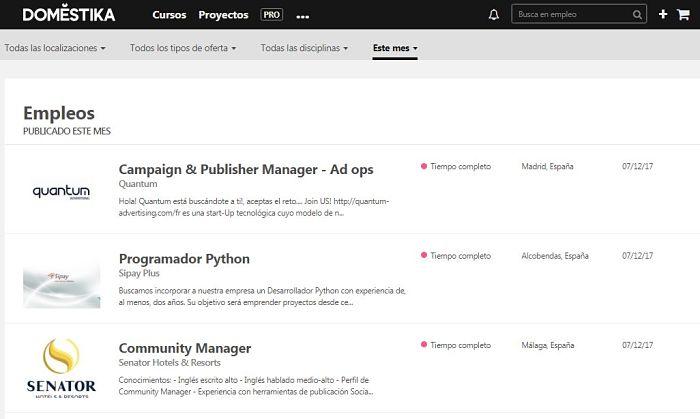Image resolution: width=700 pixels, height=419 pixels.
Task: Expand Todas las localizaciones filter
Action: coord(54,48)
